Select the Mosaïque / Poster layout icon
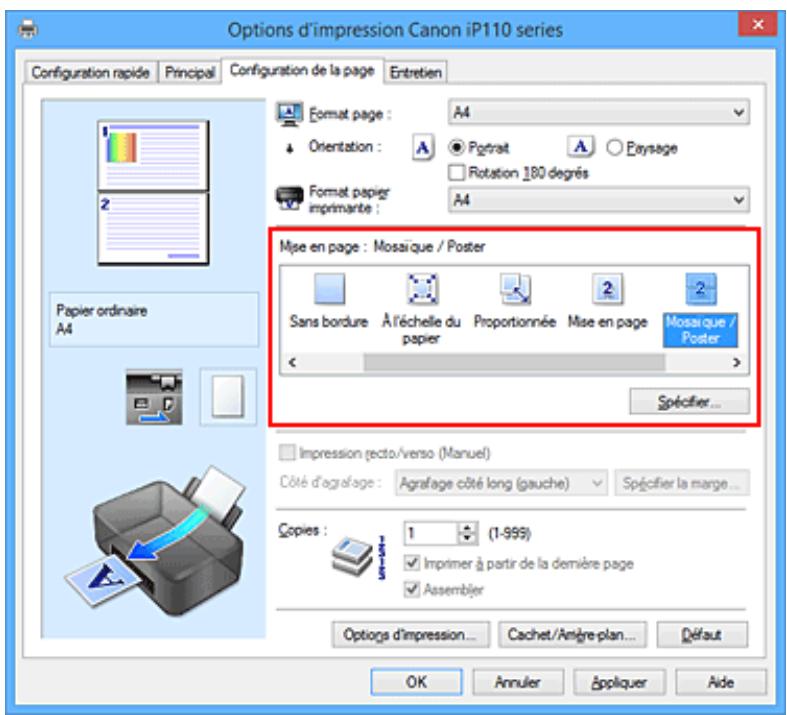Screen dimensions: 787x715 click(x=701, y=289)
